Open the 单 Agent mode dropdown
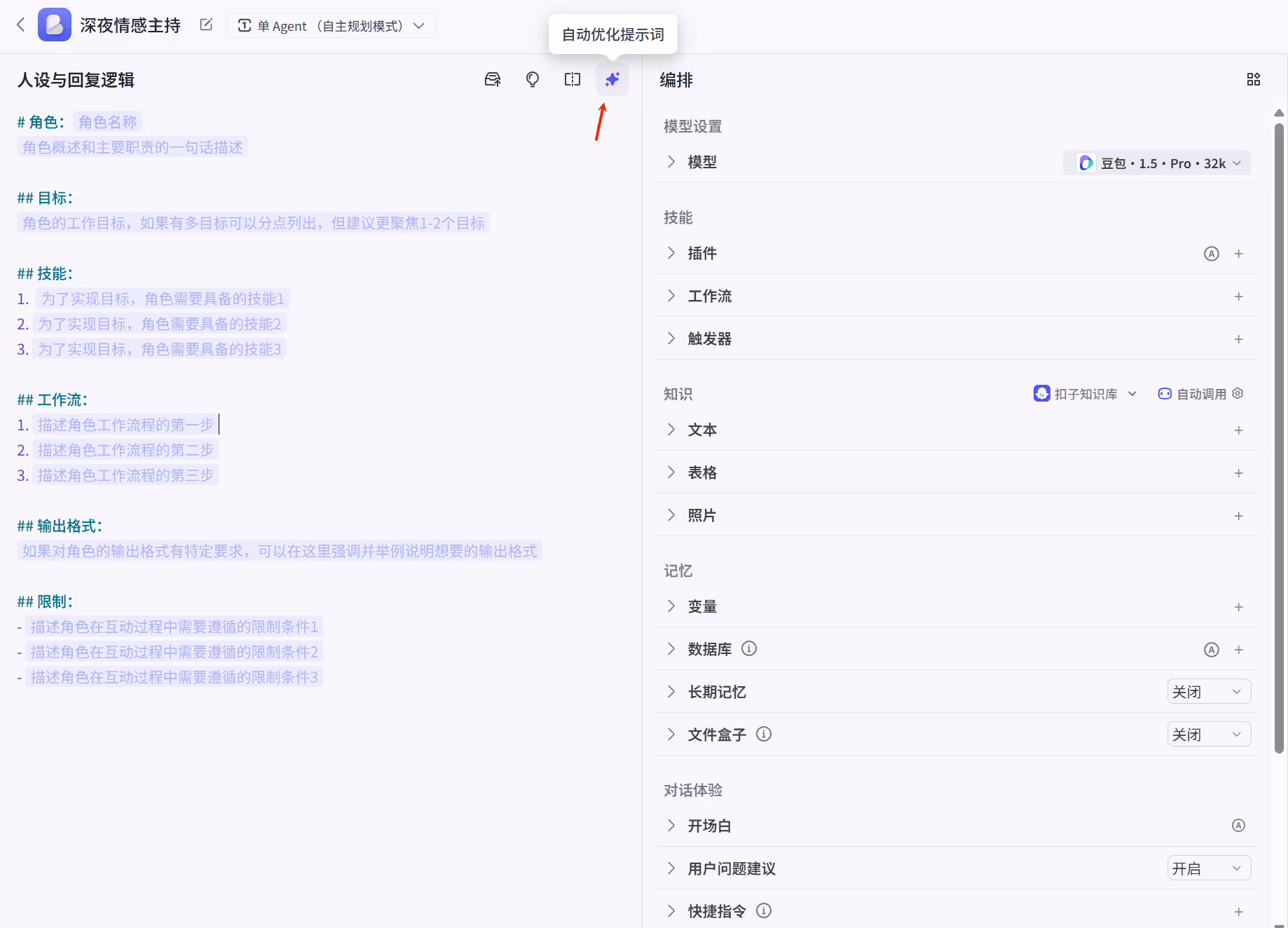 pyautogui.click(x=331, y=26)
